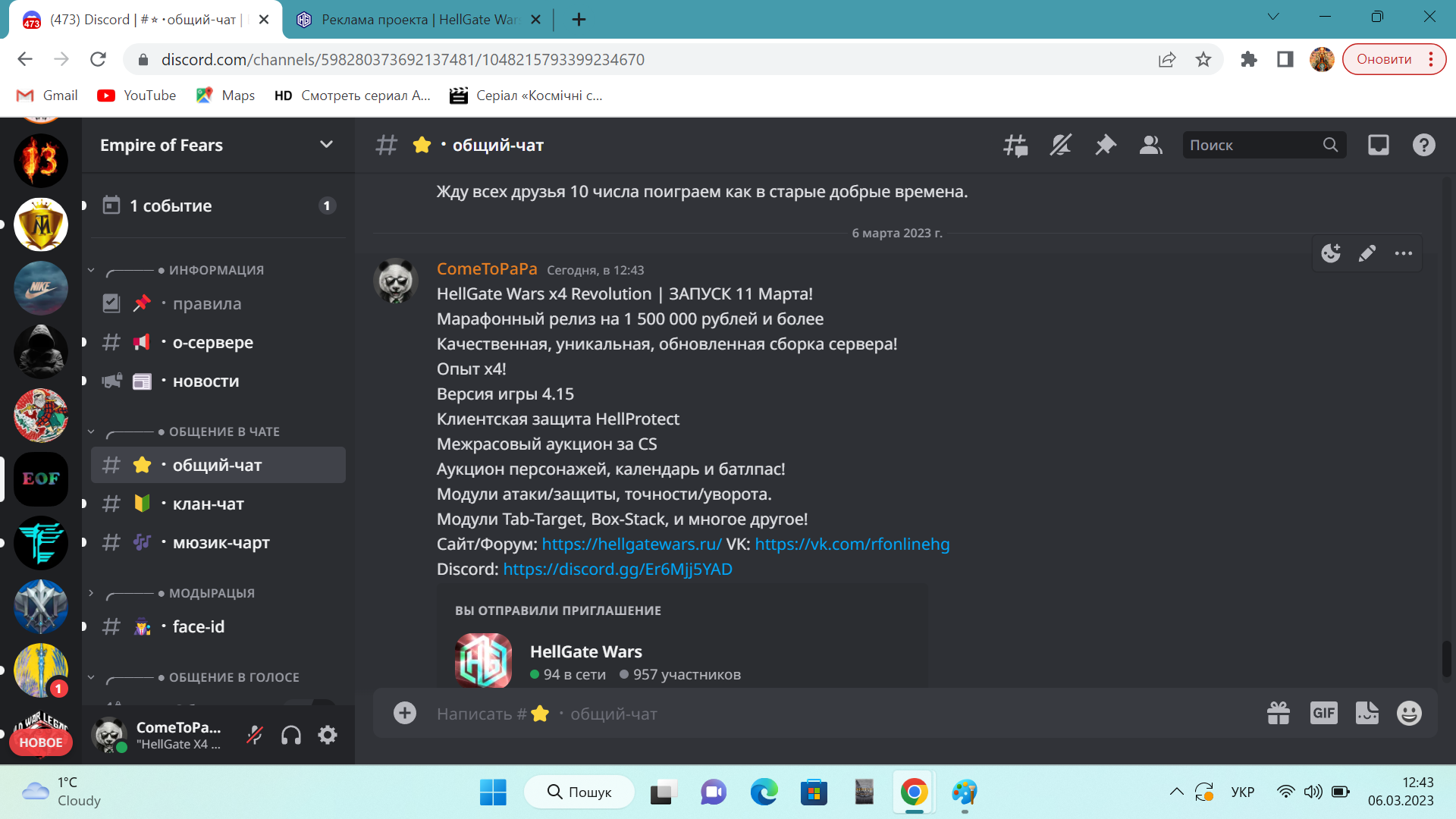Open user settings gear

pyautogui.click(x=328, y=735)
